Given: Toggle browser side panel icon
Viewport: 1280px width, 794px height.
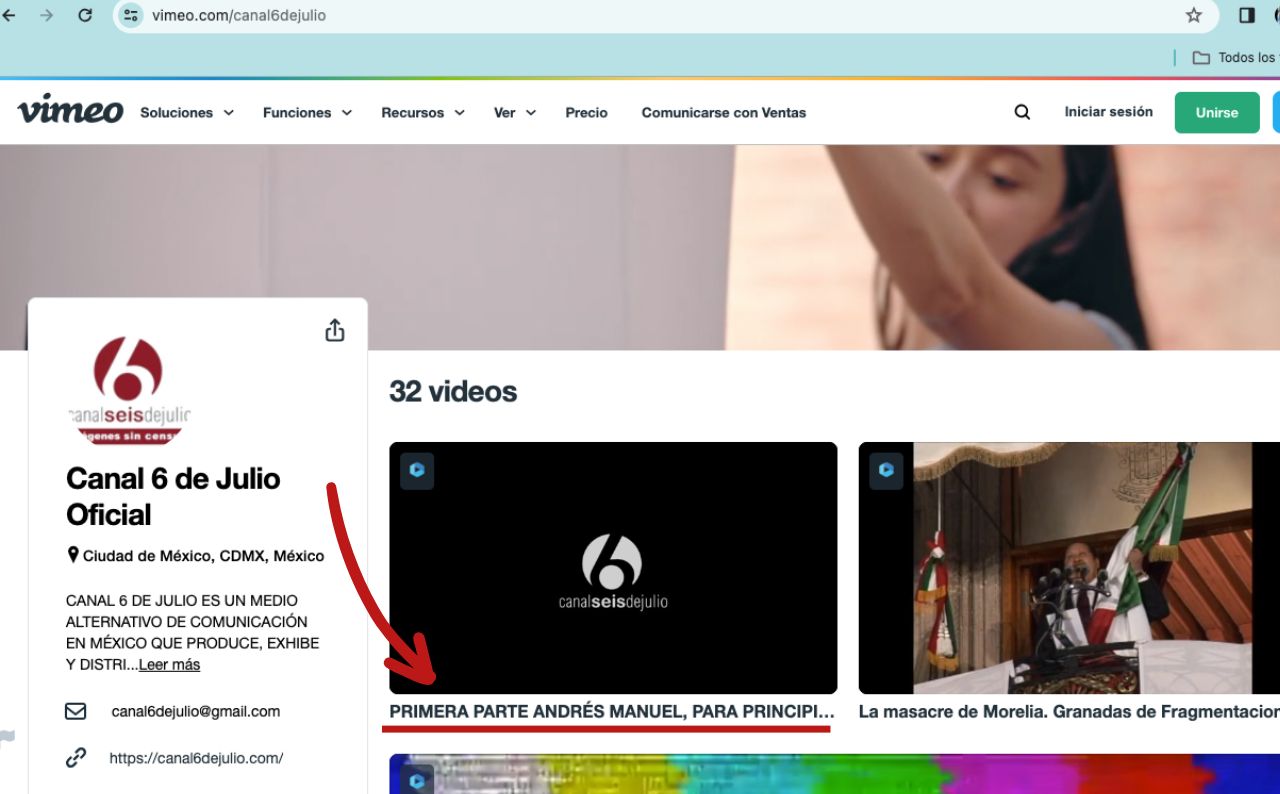Looking at the screenshot, I should pos(1247,15).
